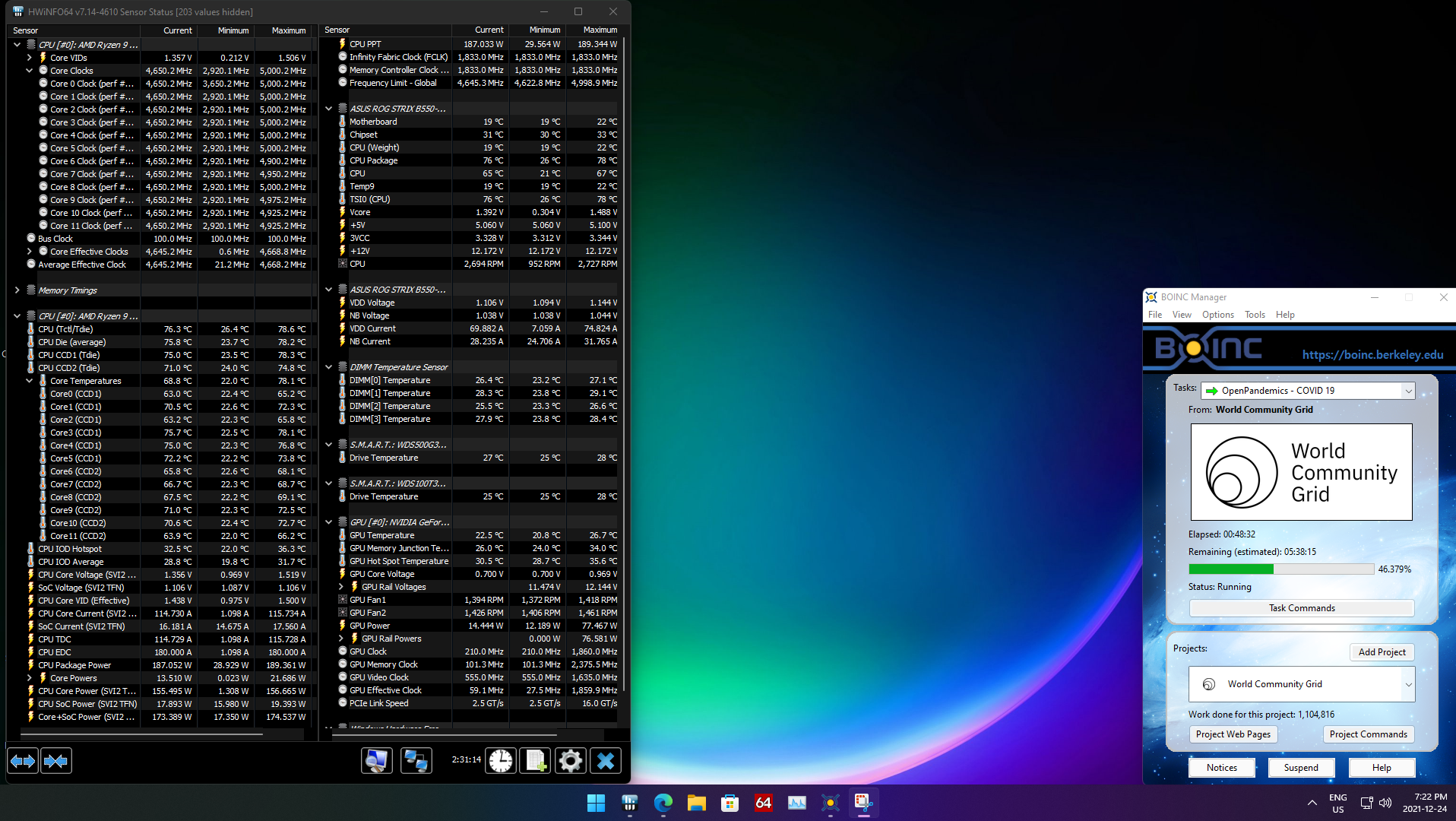
Task: Click the GPU Clock circle icon
Action: pyautogui.click(x=343, y=651)
